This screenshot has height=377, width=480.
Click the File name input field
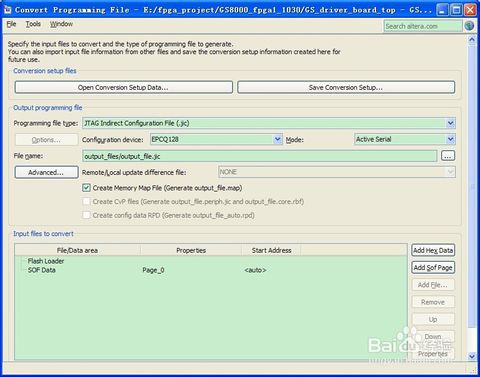point(260,156)
